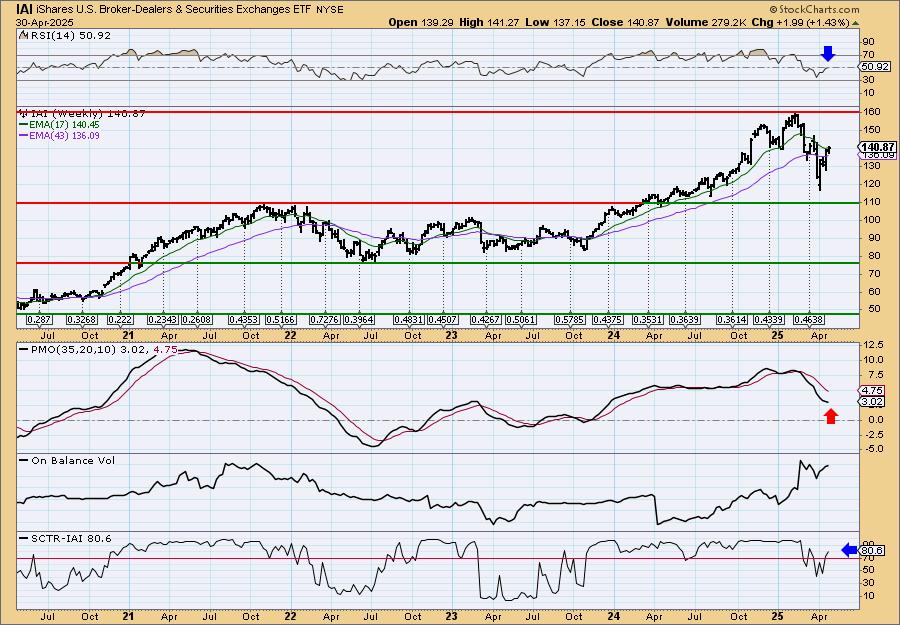Click the 110 price axis label
900x625 pixels.
[x=870, y=203]
